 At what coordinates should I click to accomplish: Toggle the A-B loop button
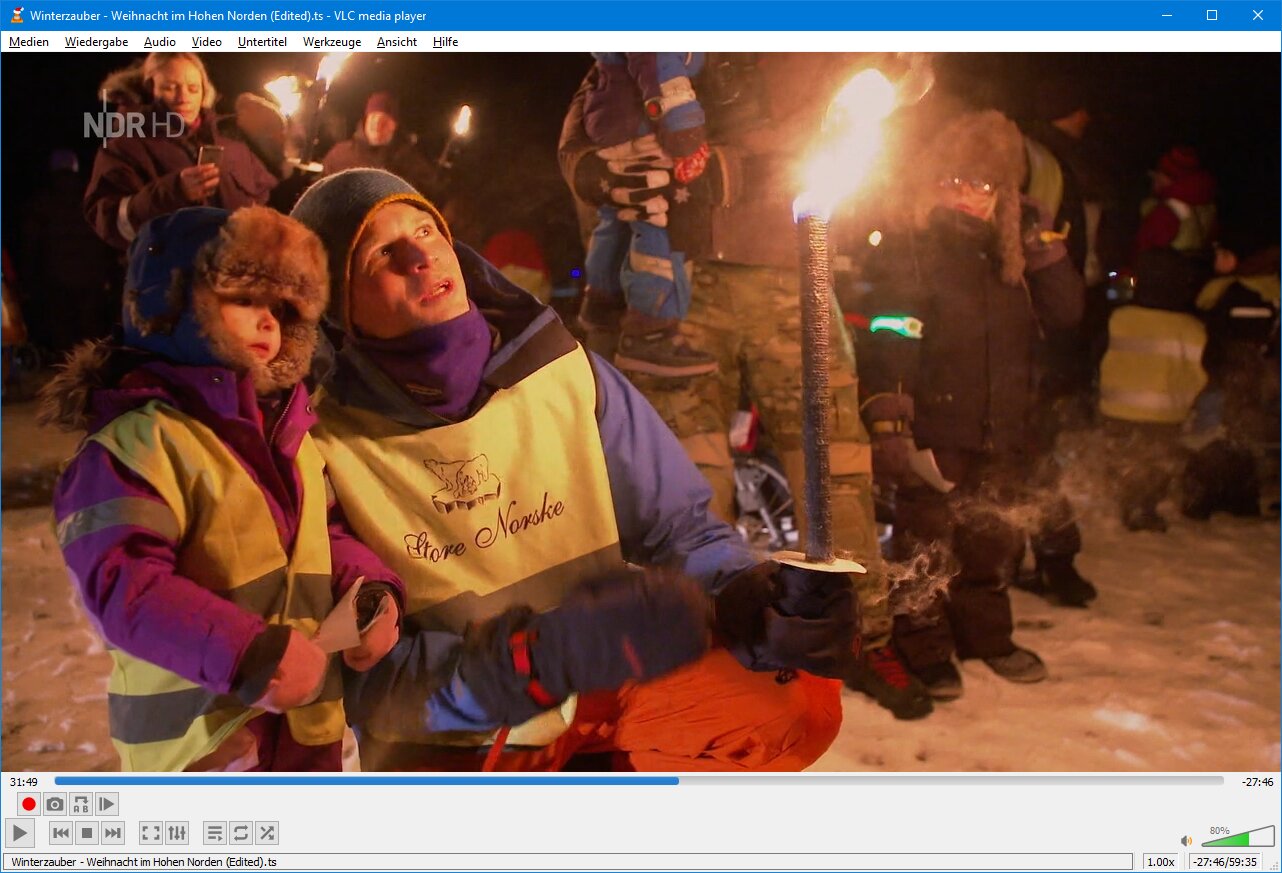point(81,804)
